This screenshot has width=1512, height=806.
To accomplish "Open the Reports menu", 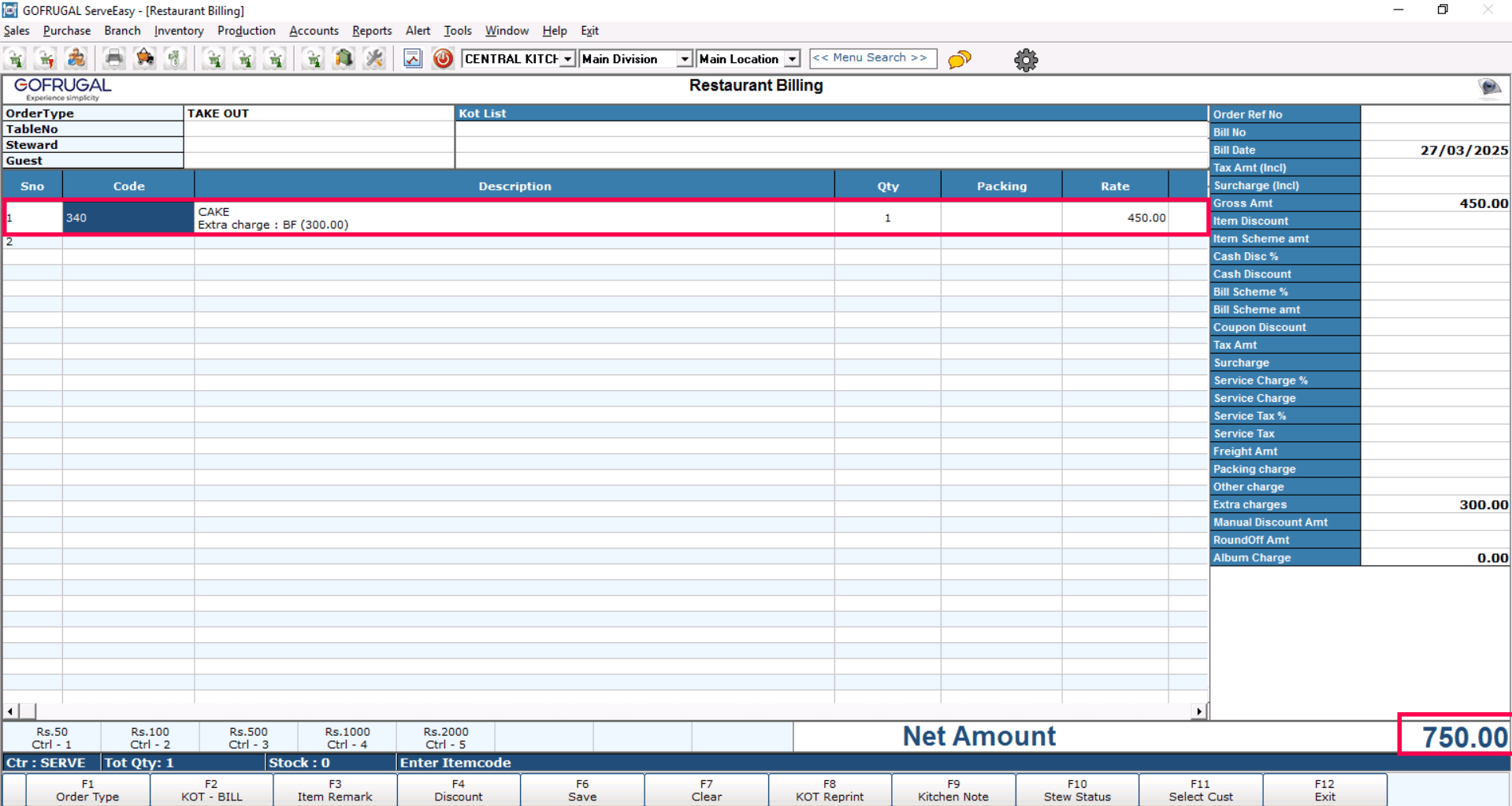I will [x=371, y=31].
